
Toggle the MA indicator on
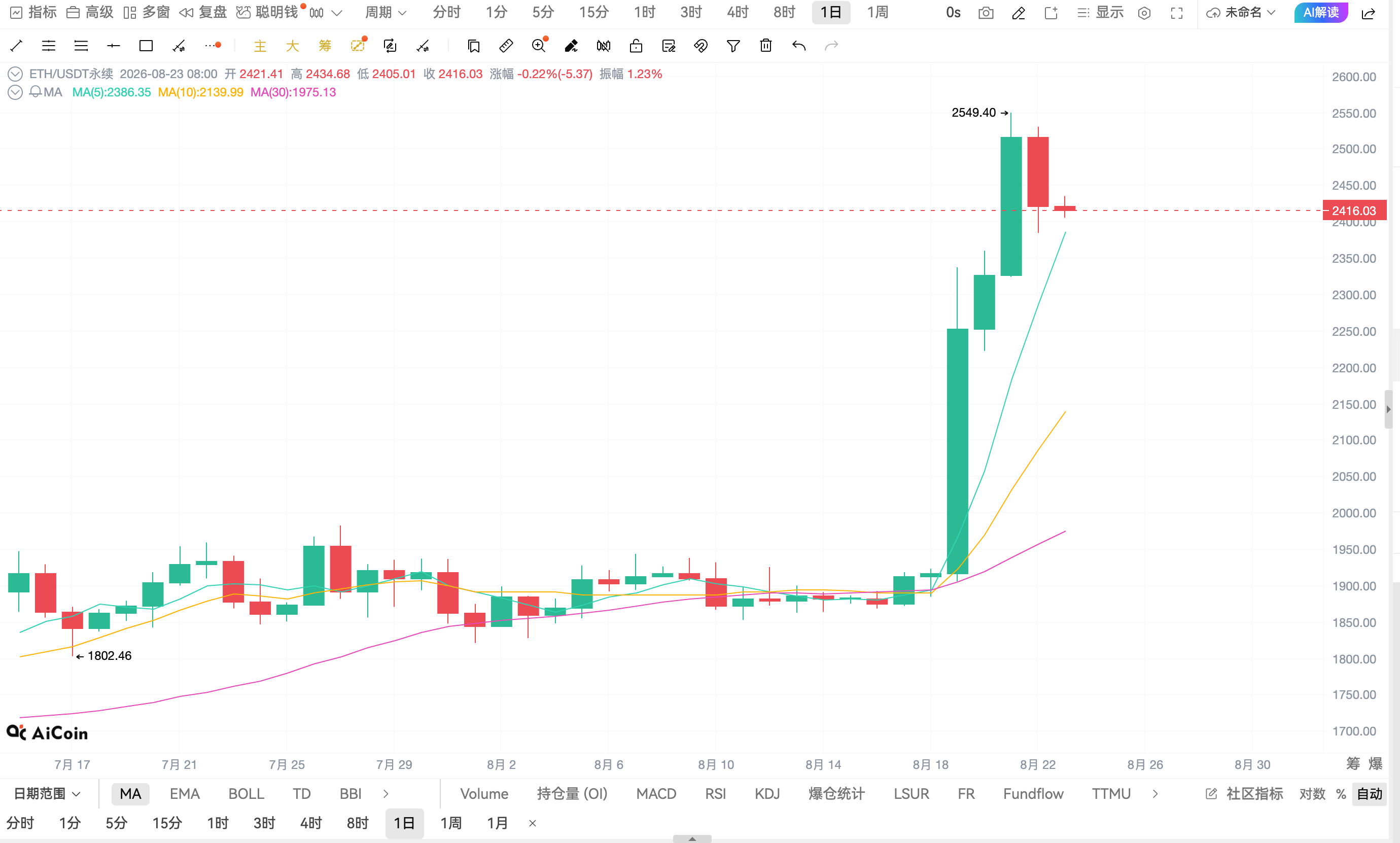130,794
